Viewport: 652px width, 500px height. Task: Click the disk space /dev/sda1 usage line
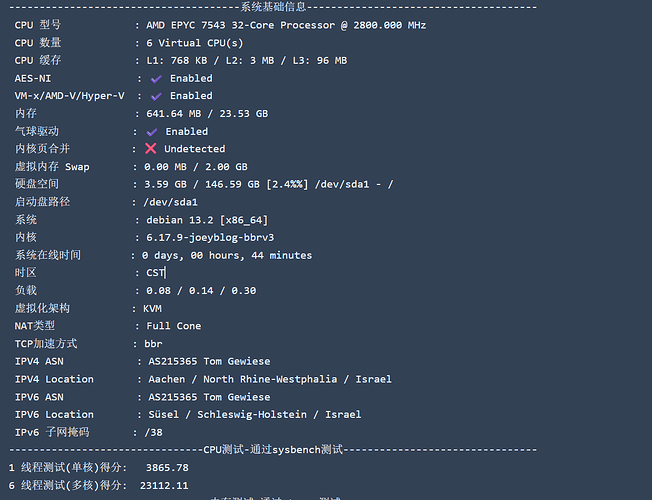pos(269,185)
